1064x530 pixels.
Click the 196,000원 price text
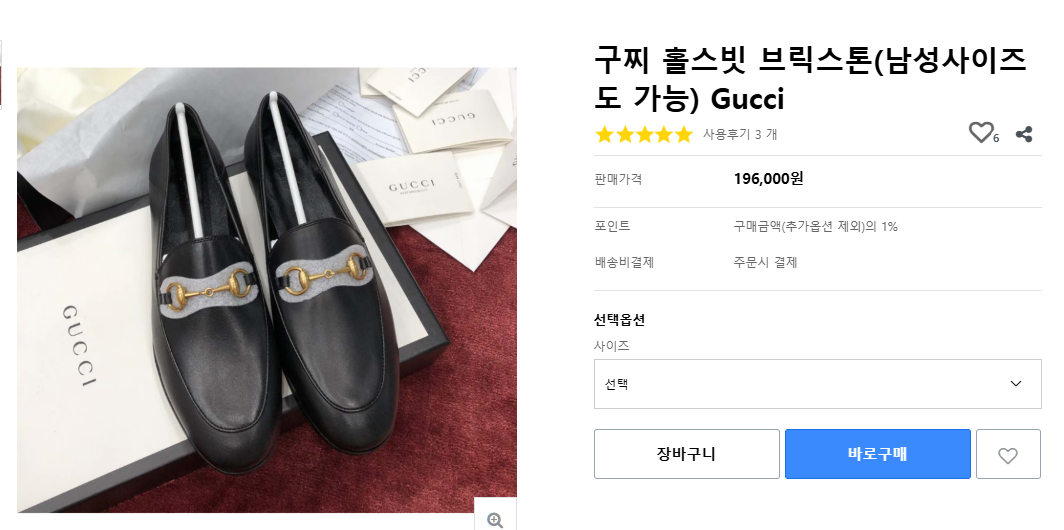pos(768,179)
